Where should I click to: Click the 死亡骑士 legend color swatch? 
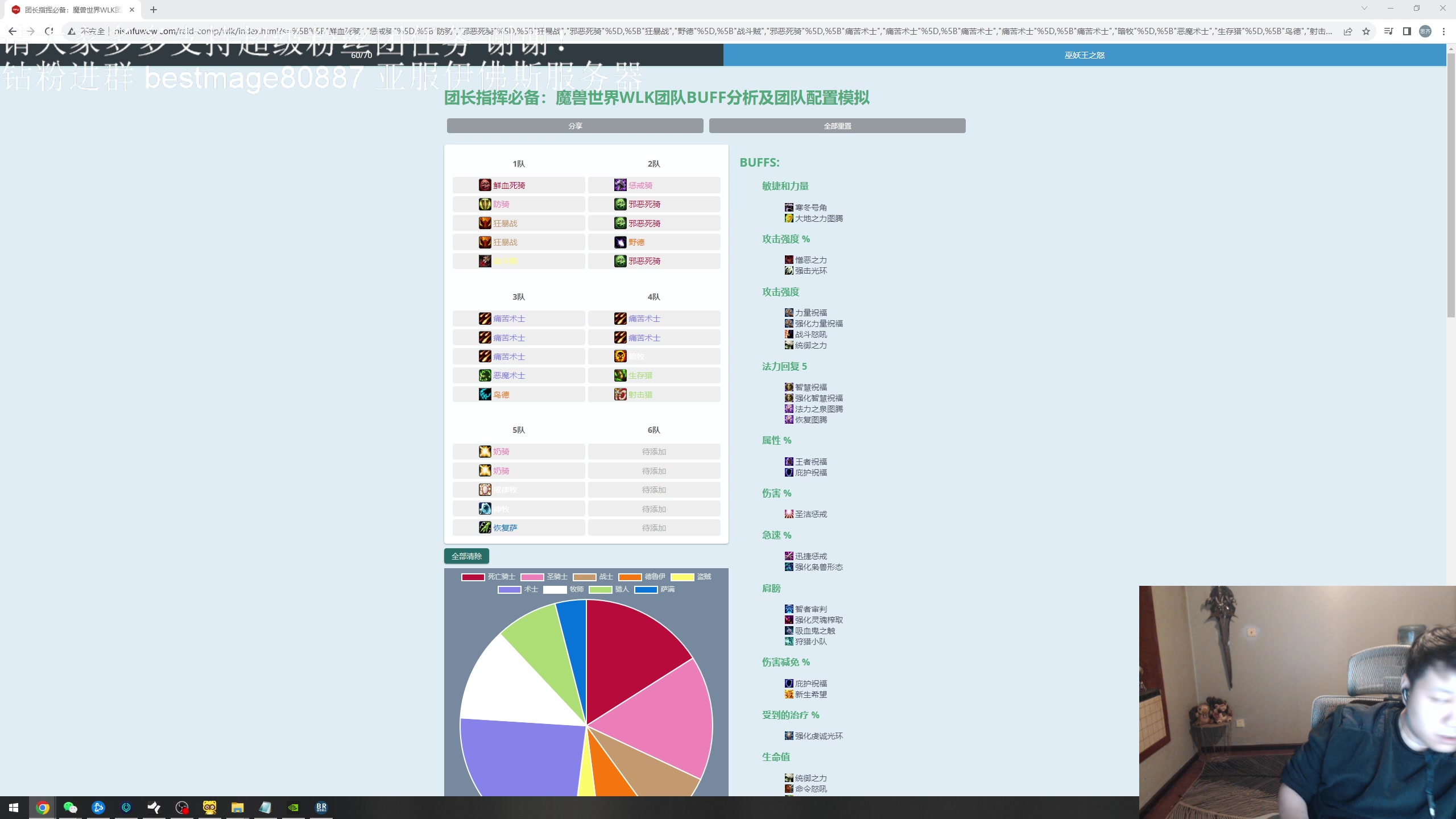click(473, 577)
